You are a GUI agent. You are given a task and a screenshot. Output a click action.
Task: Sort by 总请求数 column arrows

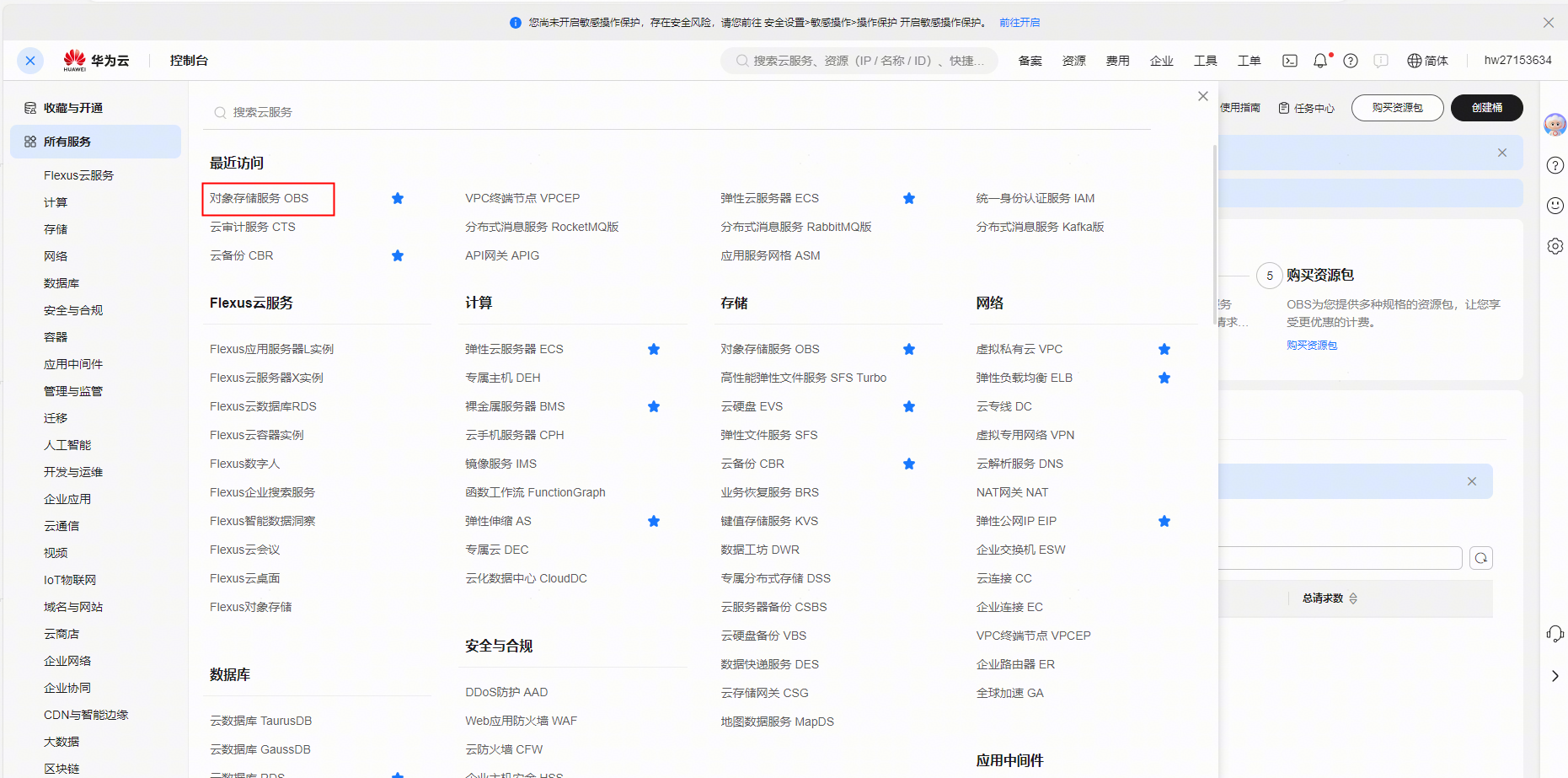(x=1353, y=598)
